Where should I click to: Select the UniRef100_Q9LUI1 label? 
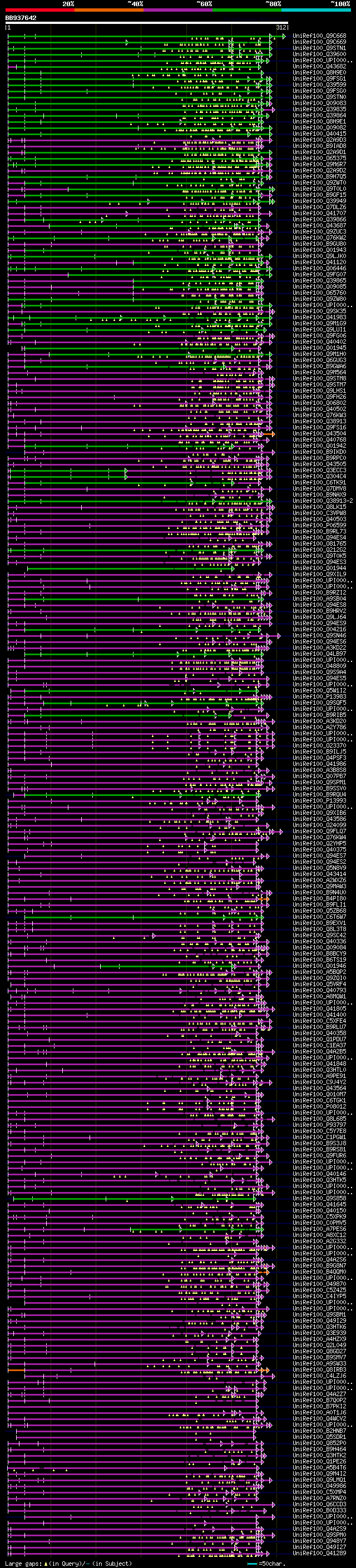point(319,329)
